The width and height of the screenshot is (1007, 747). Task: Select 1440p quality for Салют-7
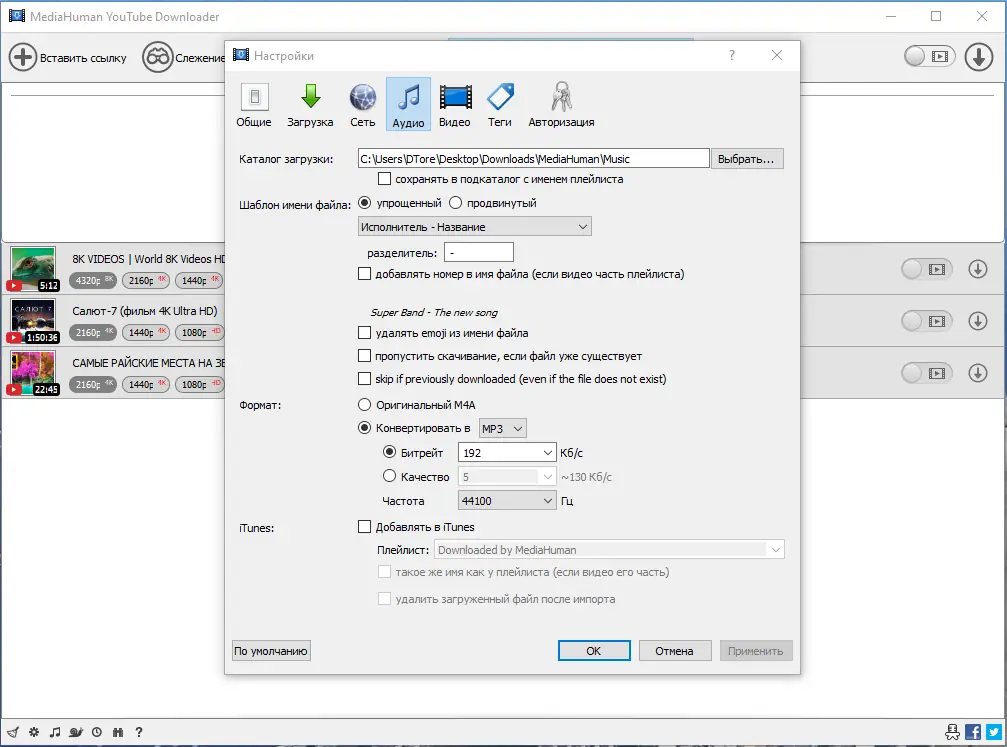tap(146, 332)
